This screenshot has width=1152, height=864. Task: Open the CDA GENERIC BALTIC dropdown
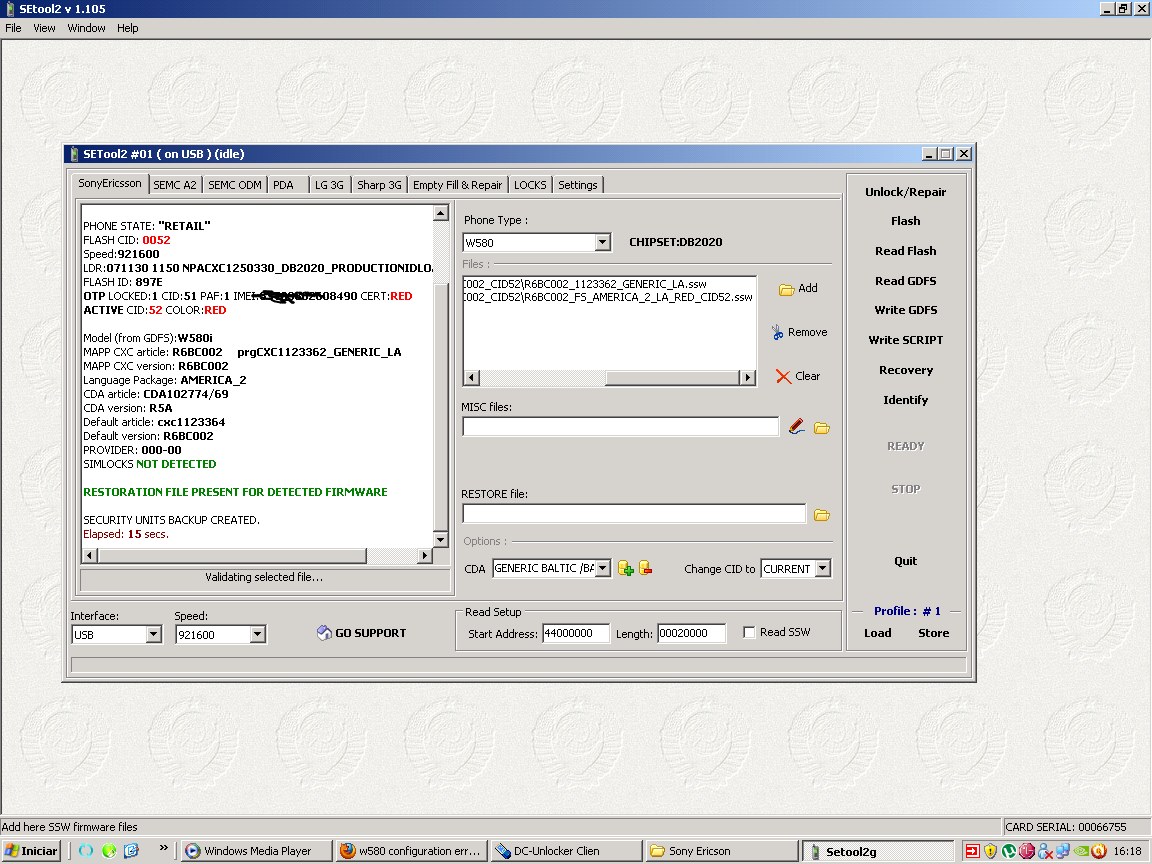coord(602,568)
